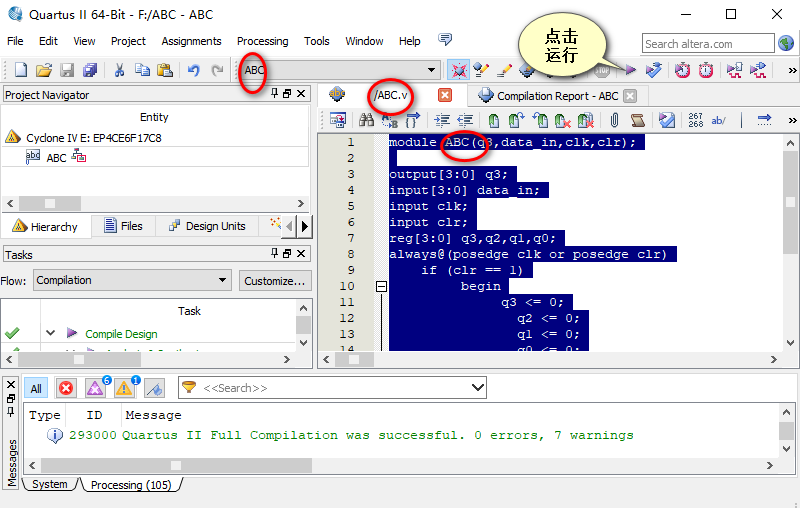Start compilation with the purple play icon
The height and width of the screenshot is (508, 800).
point(631,70)
